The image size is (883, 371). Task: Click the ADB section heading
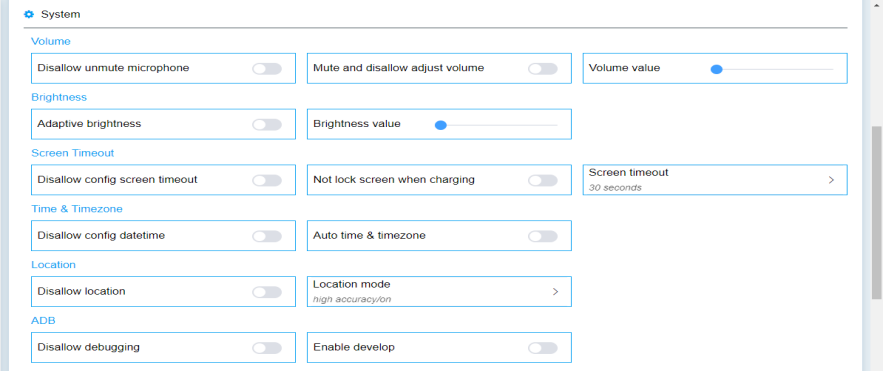[x=43, y=320]
